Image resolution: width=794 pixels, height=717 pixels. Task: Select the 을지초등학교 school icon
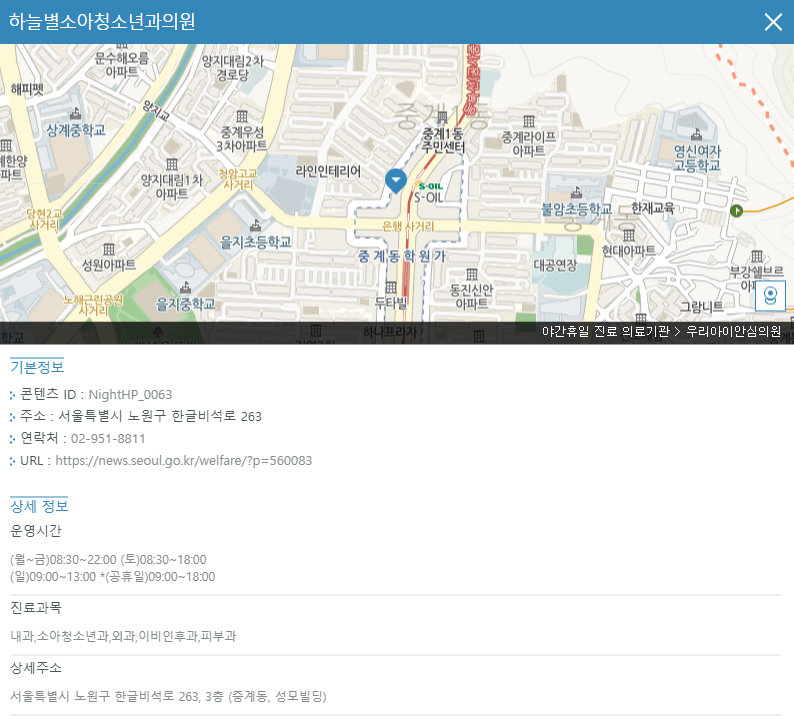point(256,225)
